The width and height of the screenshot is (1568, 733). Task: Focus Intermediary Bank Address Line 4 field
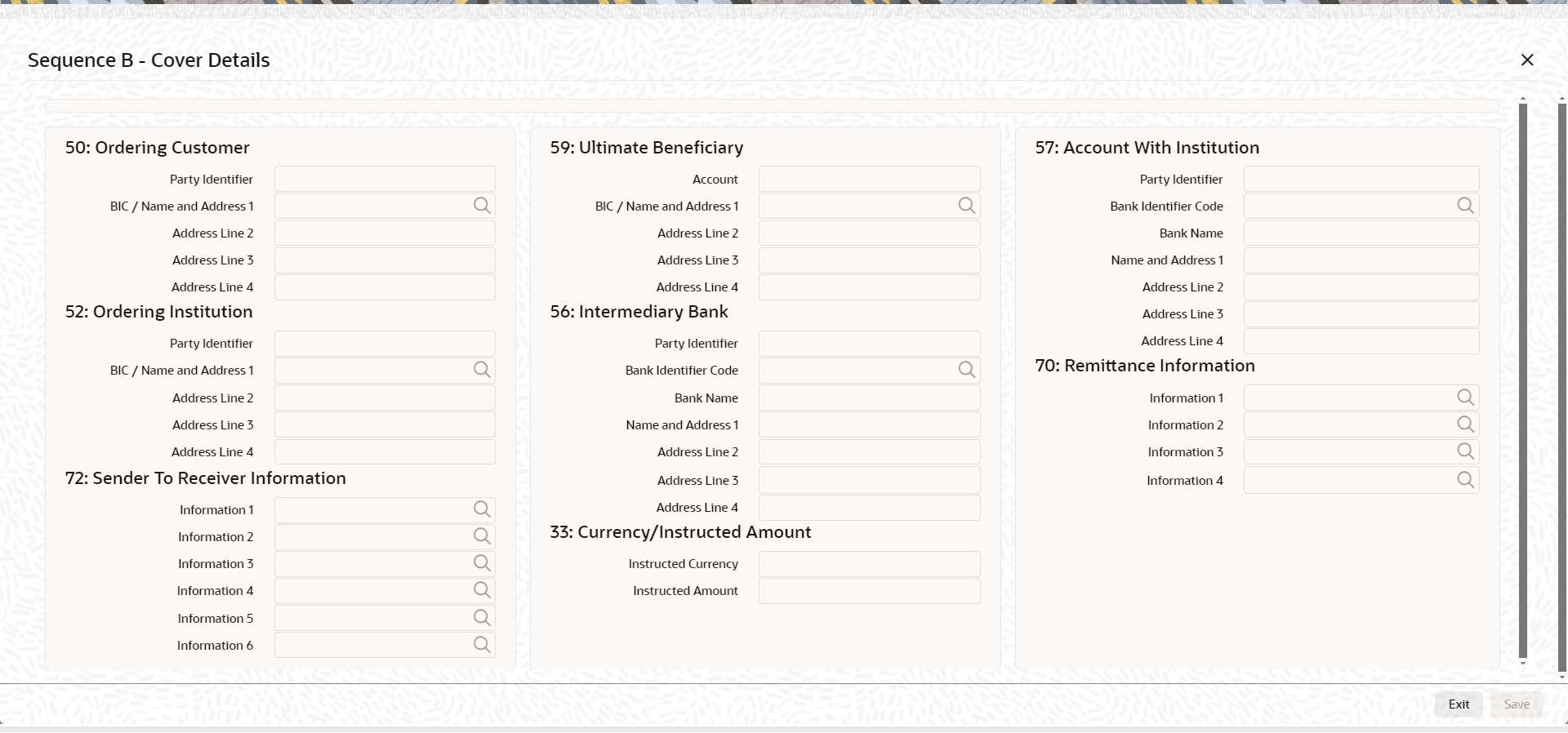870,507
